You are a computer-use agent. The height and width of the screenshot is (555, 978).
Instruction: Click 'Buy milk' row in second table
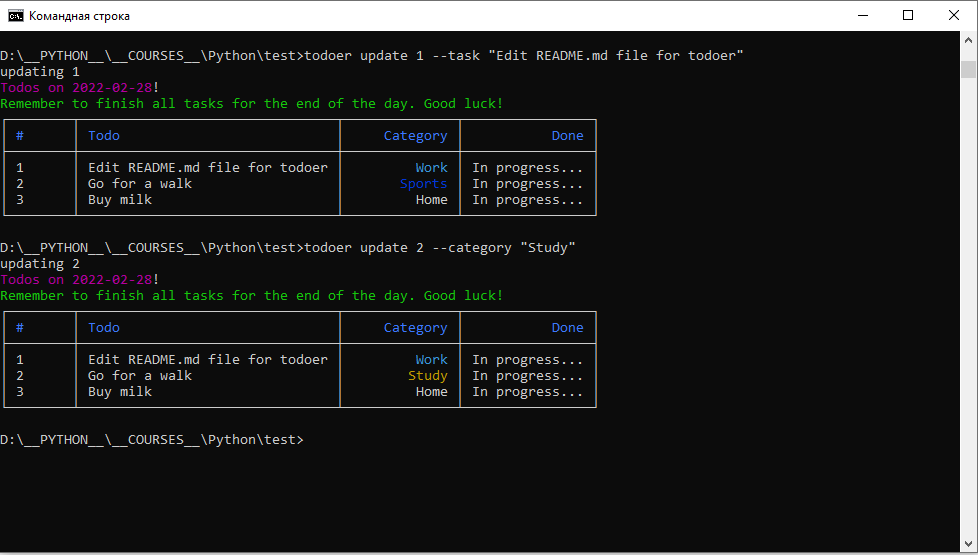click(300, 392)
